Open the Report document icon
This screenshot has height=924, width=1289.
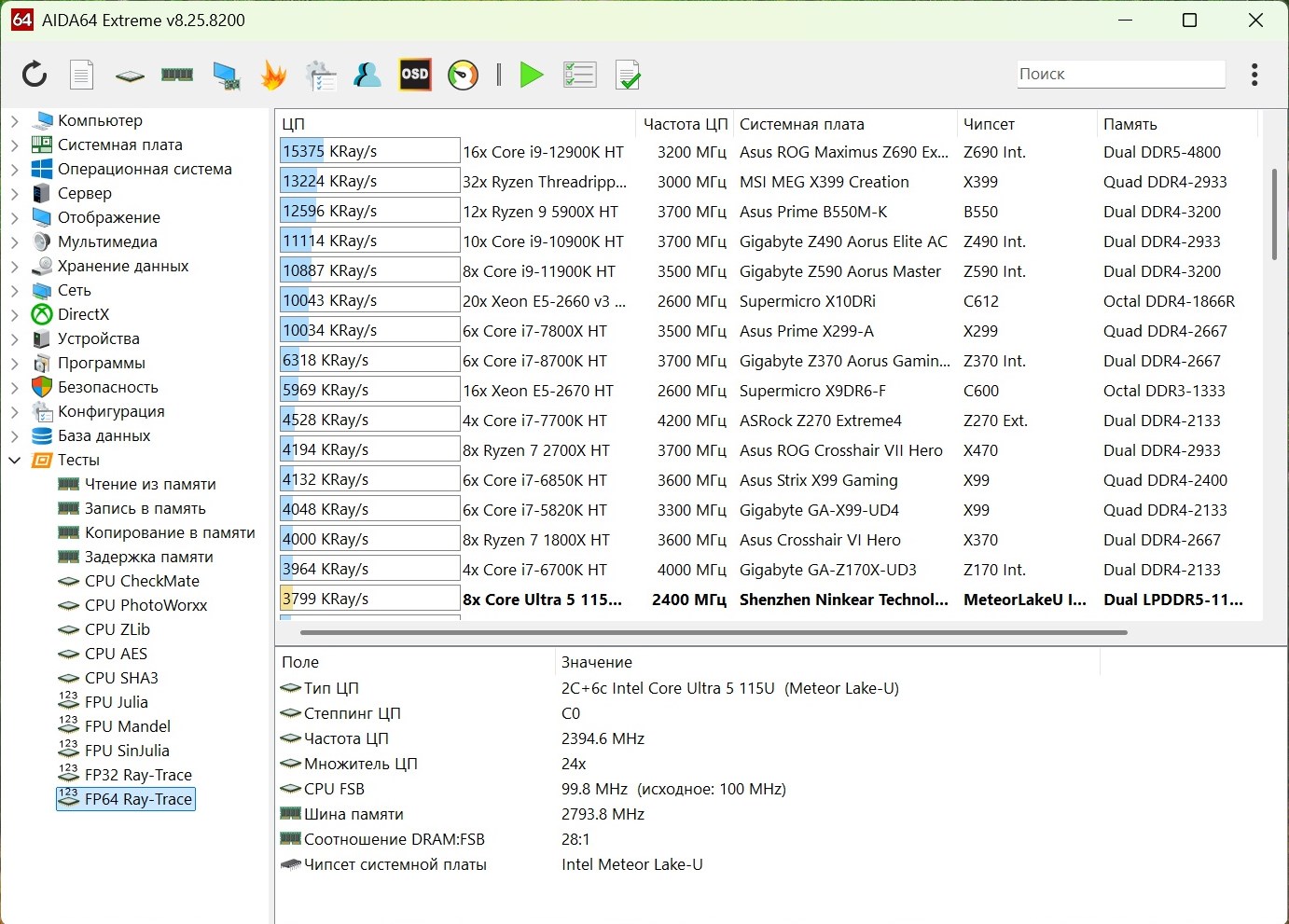pyautogui.click(x=82, y=75)
